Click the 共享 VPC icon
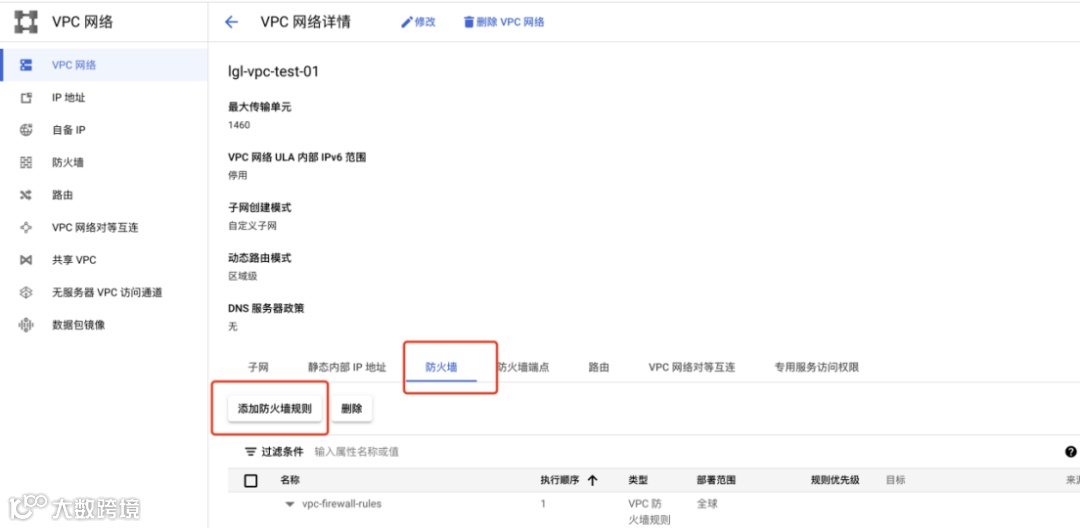1080x528 pixels. point(25,260)
